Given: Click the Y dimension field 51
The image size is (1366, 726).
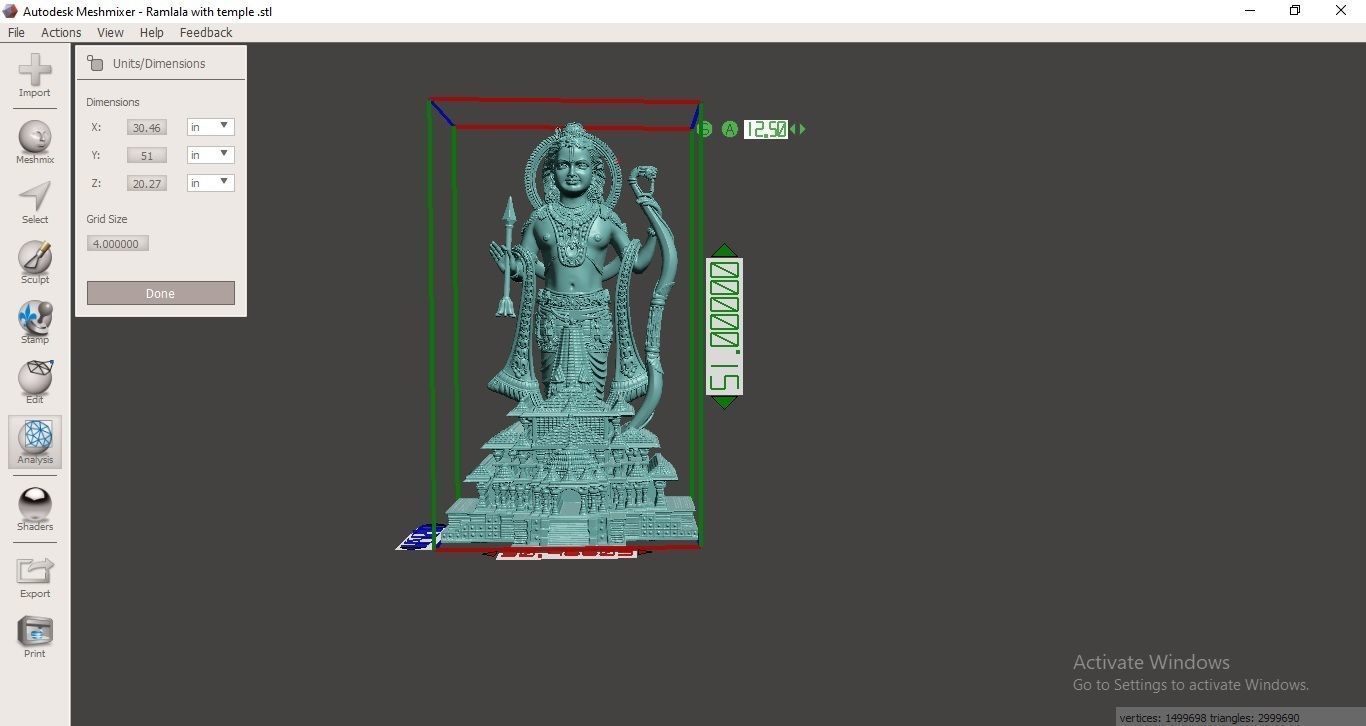Looking at the screenshot, I should pyautogui.click(x=147, y=155).
